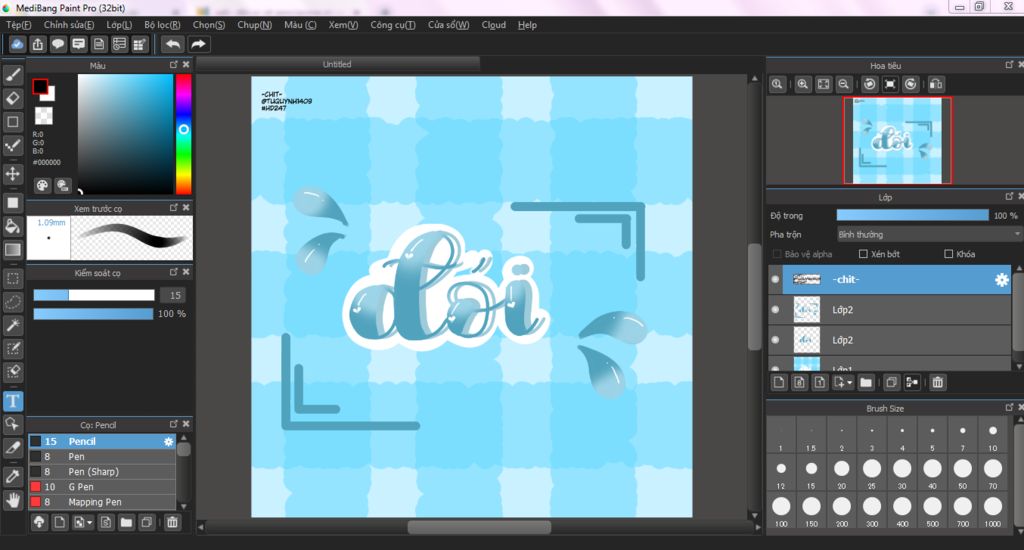Open the Chỉnh sửa(E) menu
1024x550 pixels.
point(69,25)
